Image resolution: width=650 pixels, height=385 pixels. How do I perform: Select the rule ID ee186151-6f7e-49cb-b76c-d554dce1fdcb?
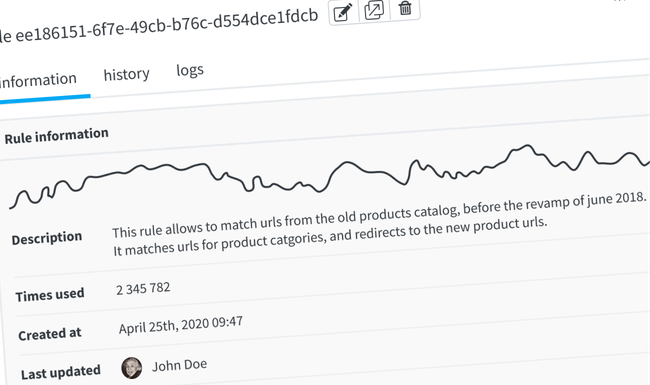167,26
